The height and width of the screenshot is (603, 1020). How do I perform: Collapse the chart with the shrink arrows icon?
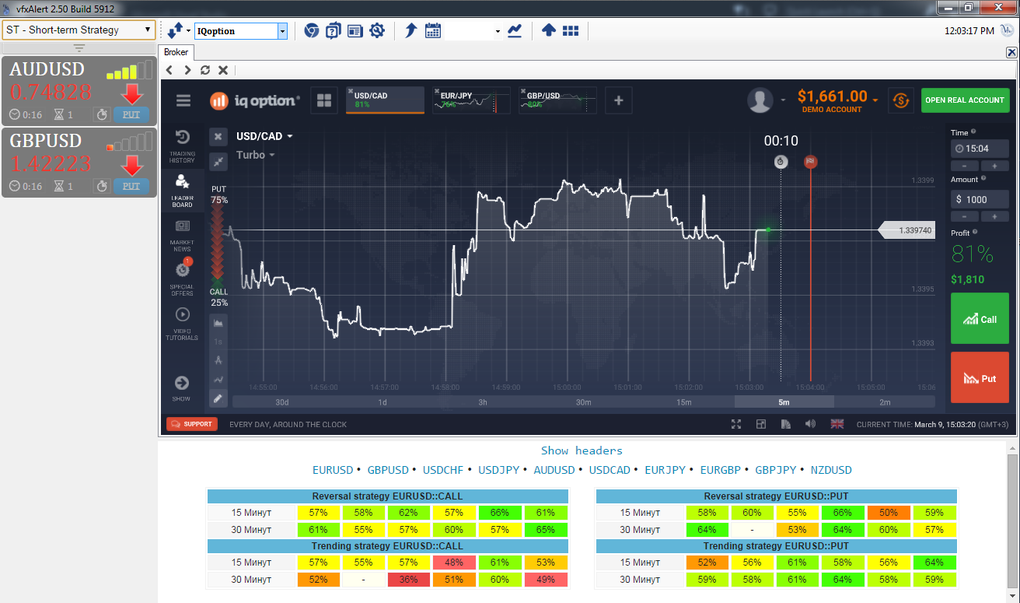(x=218, y=161)
